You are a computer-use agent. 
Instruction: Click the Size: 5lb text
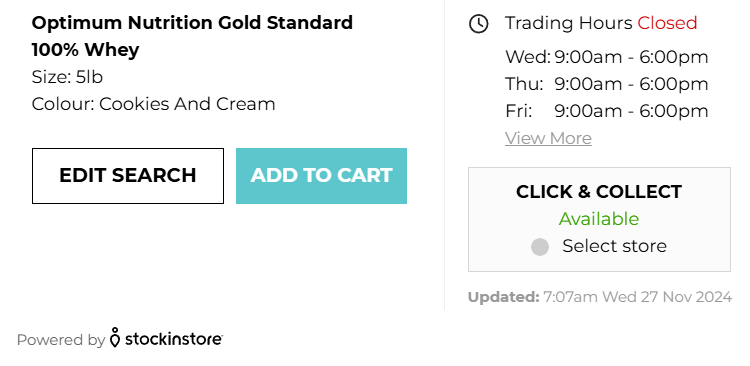[x=67, y=77]
